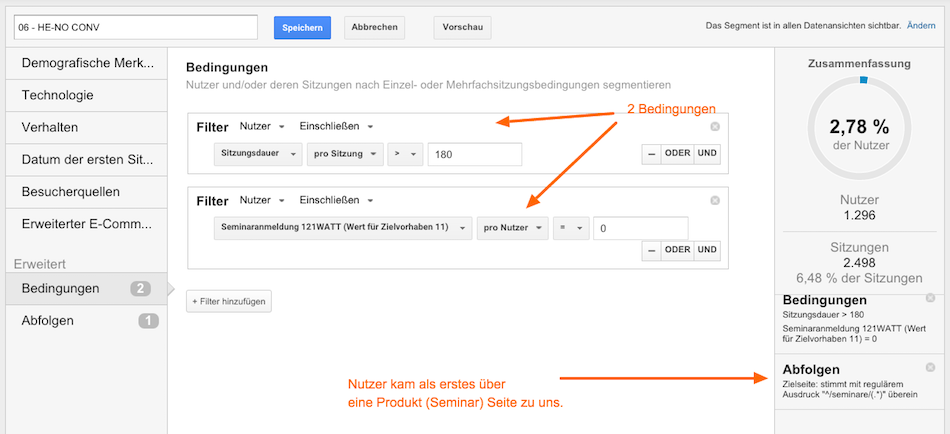Screen dimensions: 950x434
Task: Click minus button in Seminaranmeldung filter row
Action: click(x=651, y=250)
